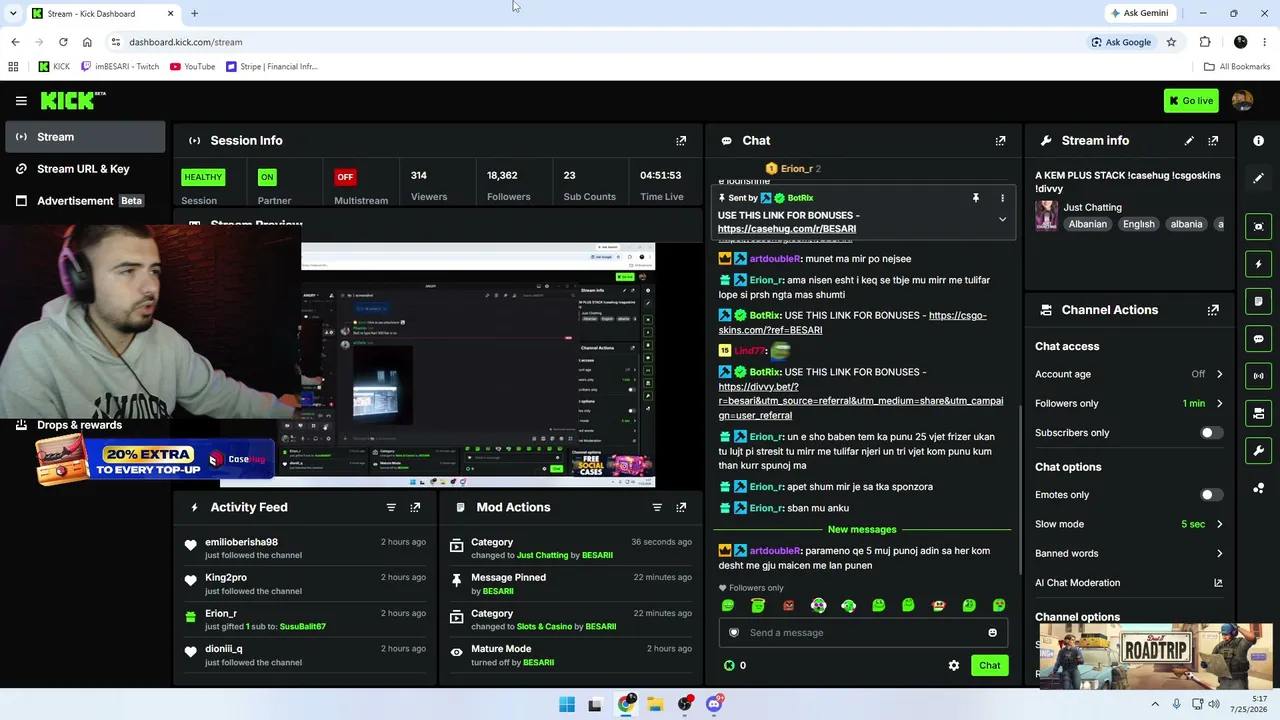Select the Albanian tag in Stream info
This screenshot has height=720, width=1280.
[1087, 224]
